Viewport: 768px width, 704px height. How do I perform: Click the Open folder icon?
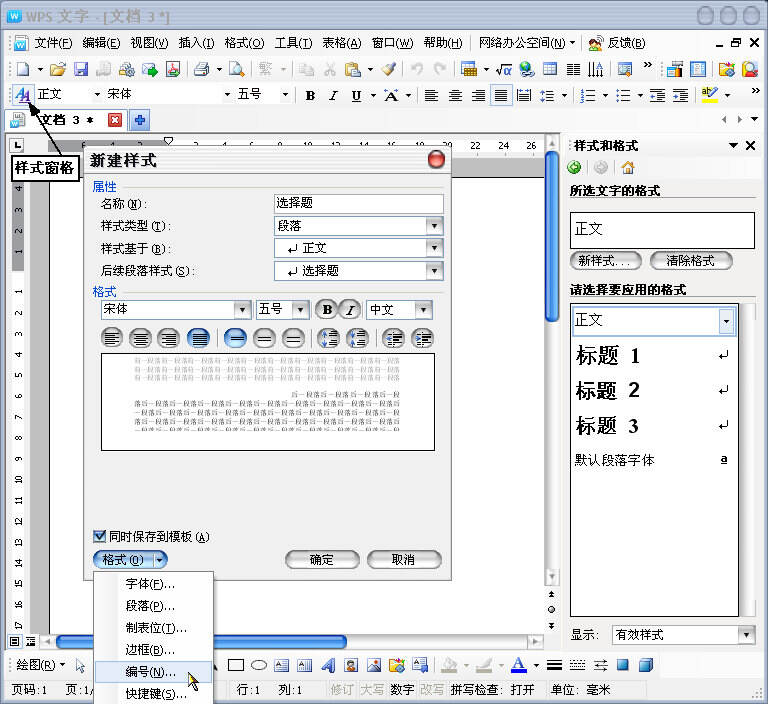(x=58, y=69)
